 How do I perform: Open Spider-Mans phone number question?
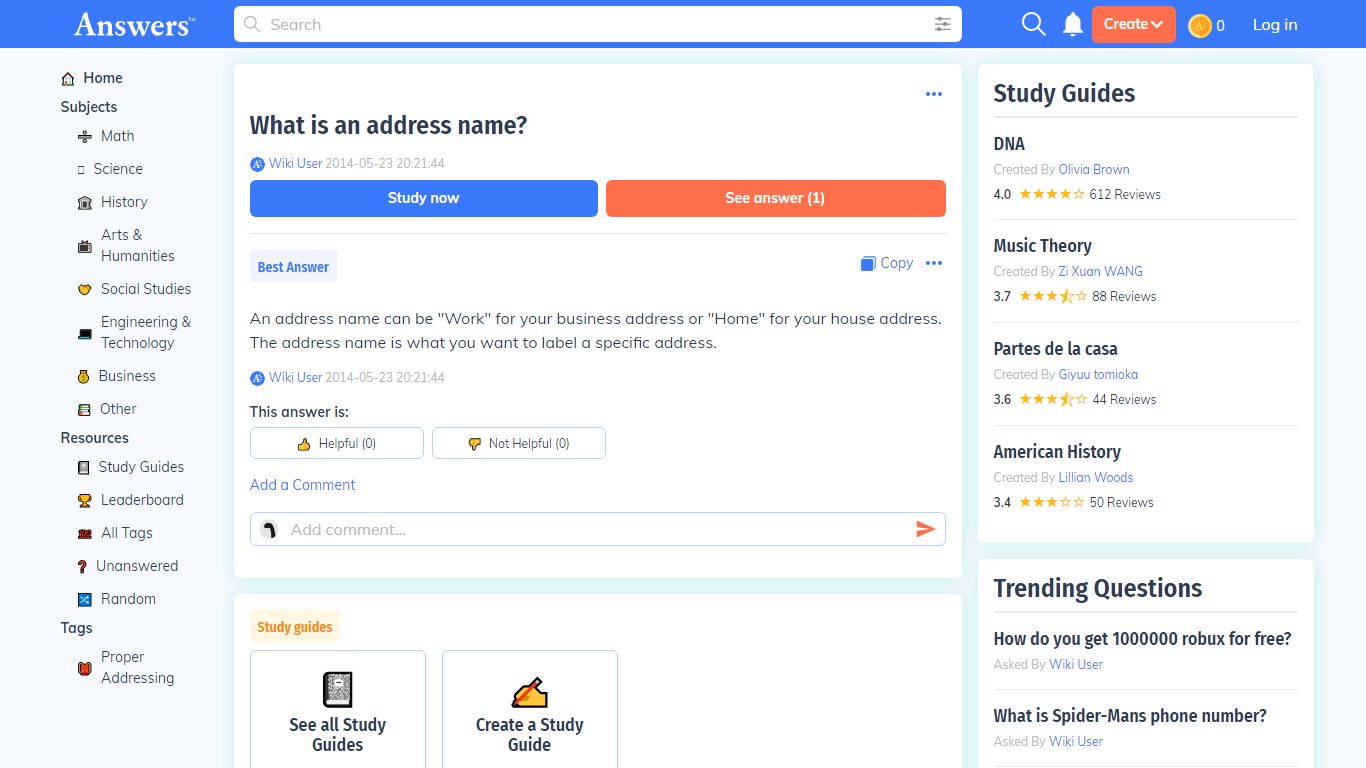click(1130, 716)
